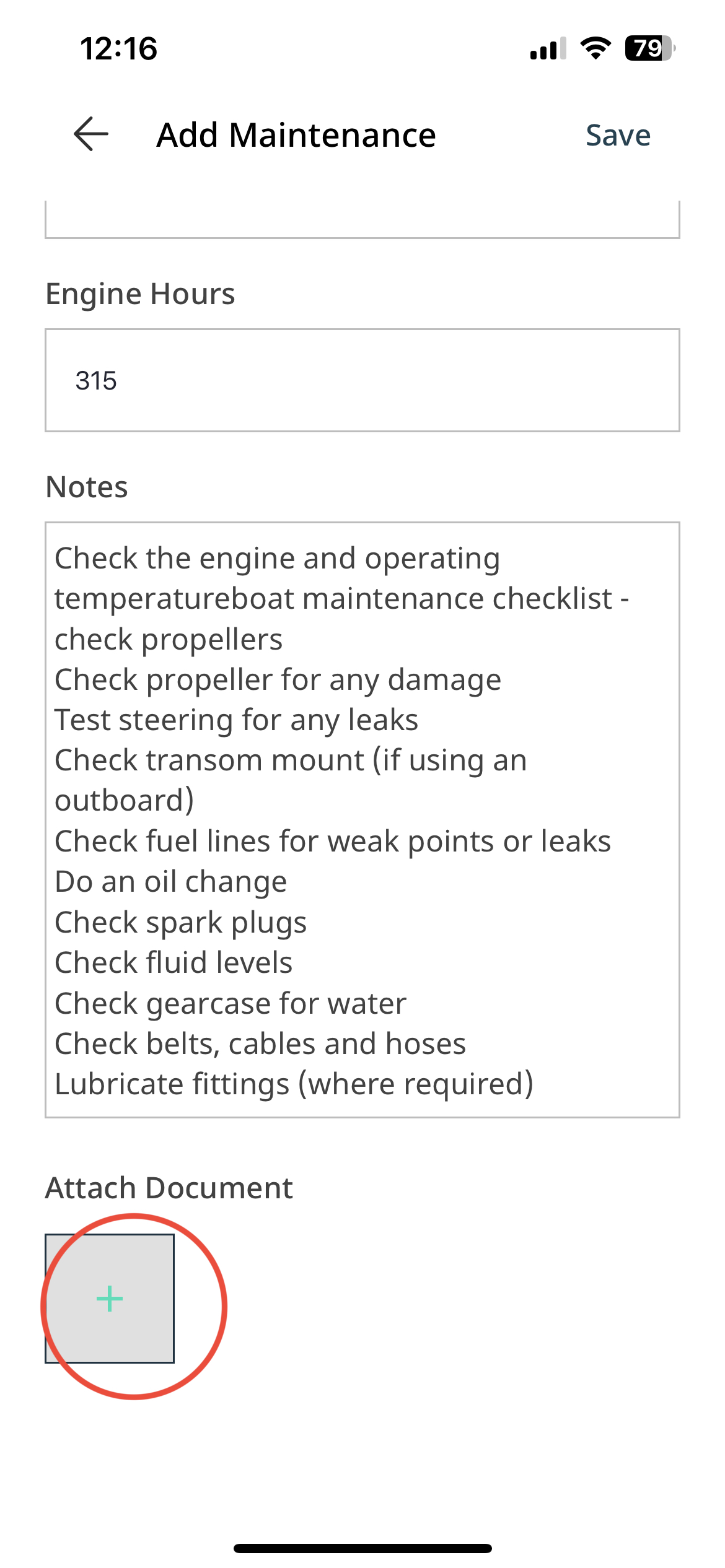Save the maintenance record
Viewport: 725px width, 1568px height.
pyautogui.click(x=618, y=135)
